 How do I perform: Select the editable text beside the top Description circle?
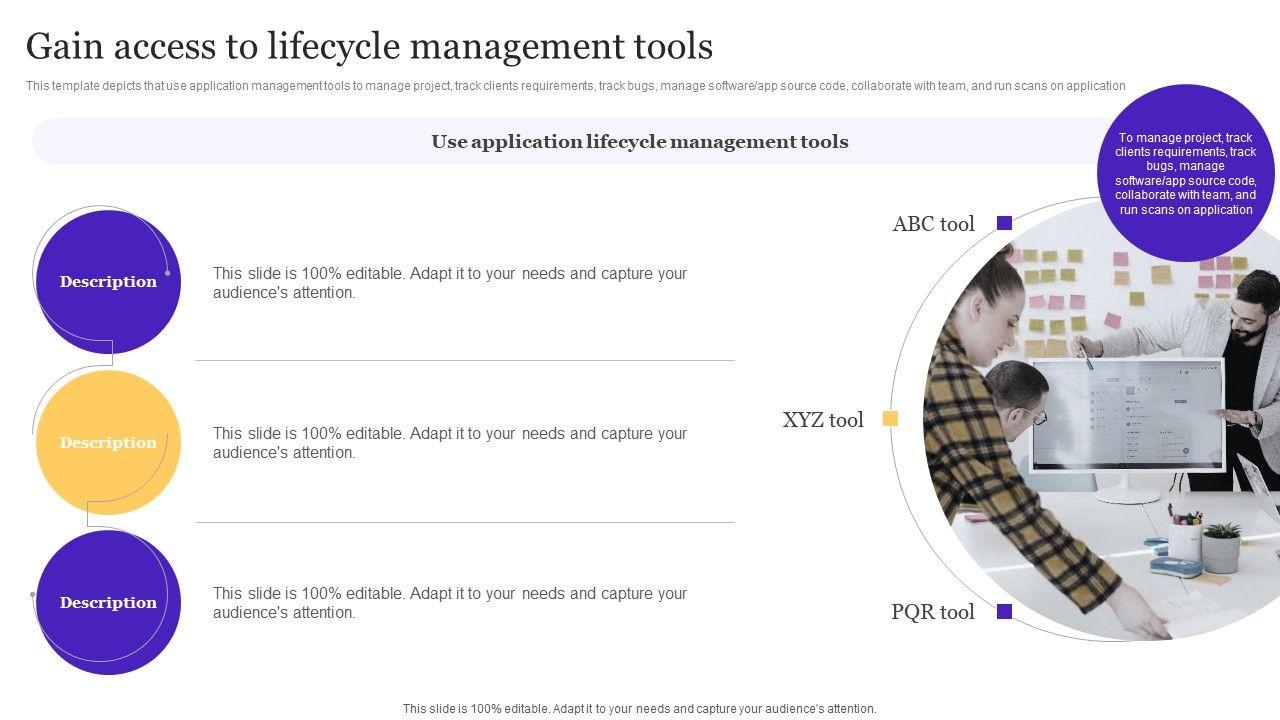(x=450, y=283)
